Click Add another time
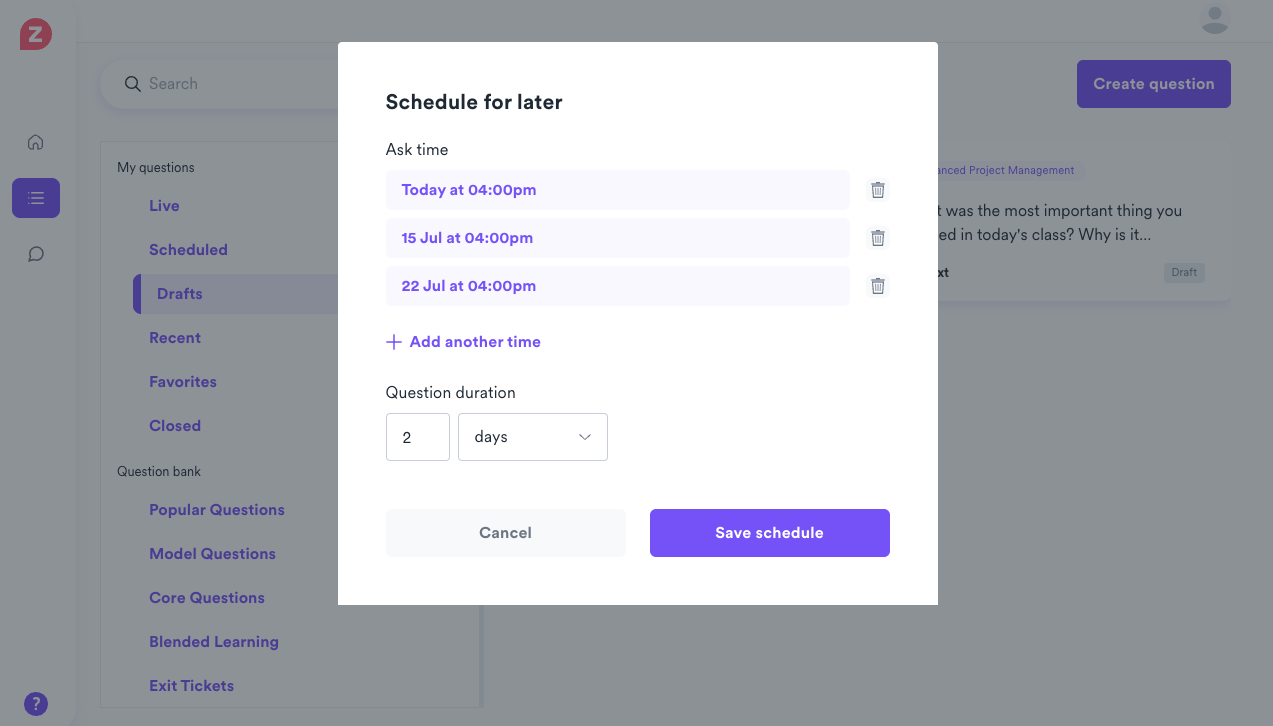The height and width of the screenshot is (726, 1273). (464, 342)
